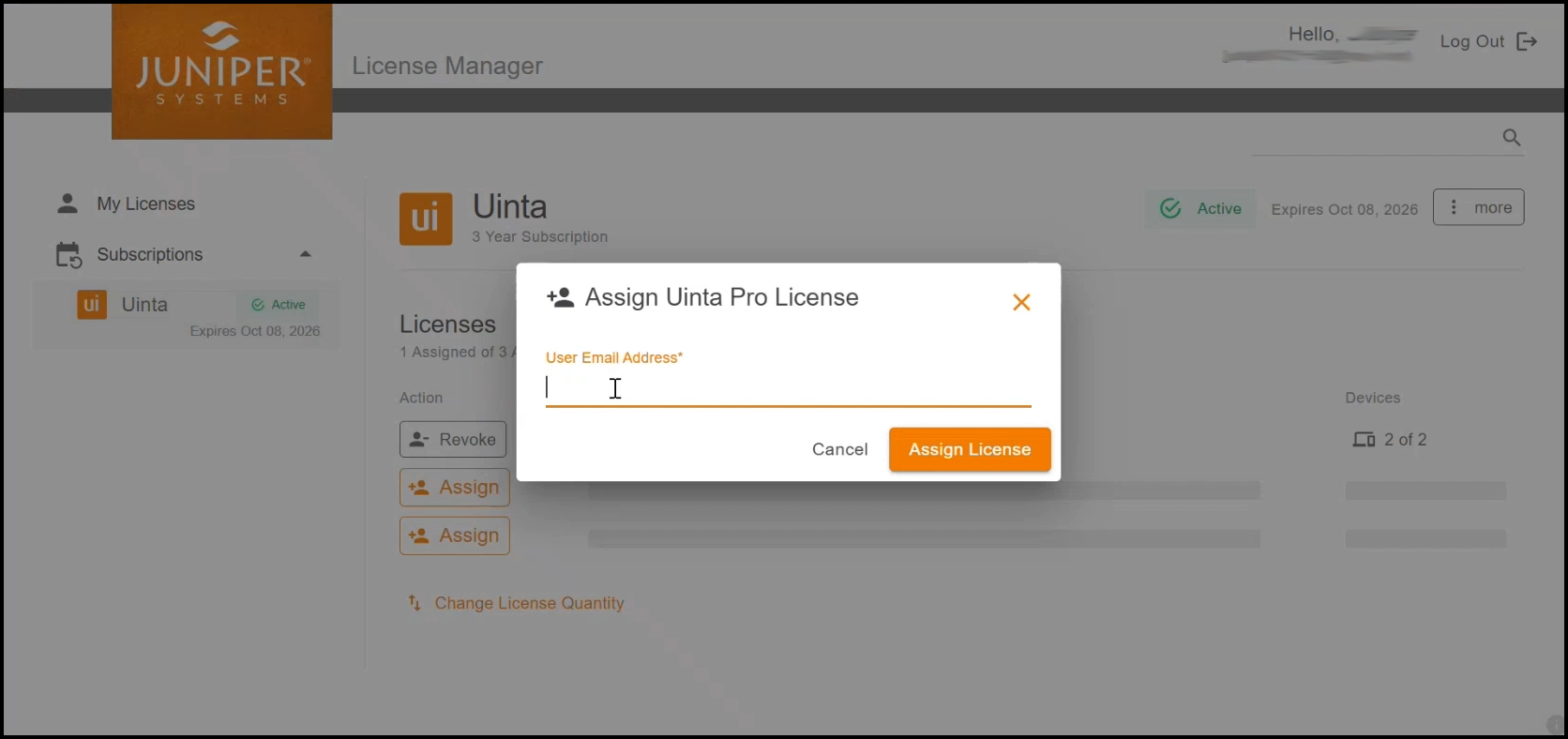This screenshot has height=739, width=1568.
Task: Click the User Email Address field
Action: 788,388
